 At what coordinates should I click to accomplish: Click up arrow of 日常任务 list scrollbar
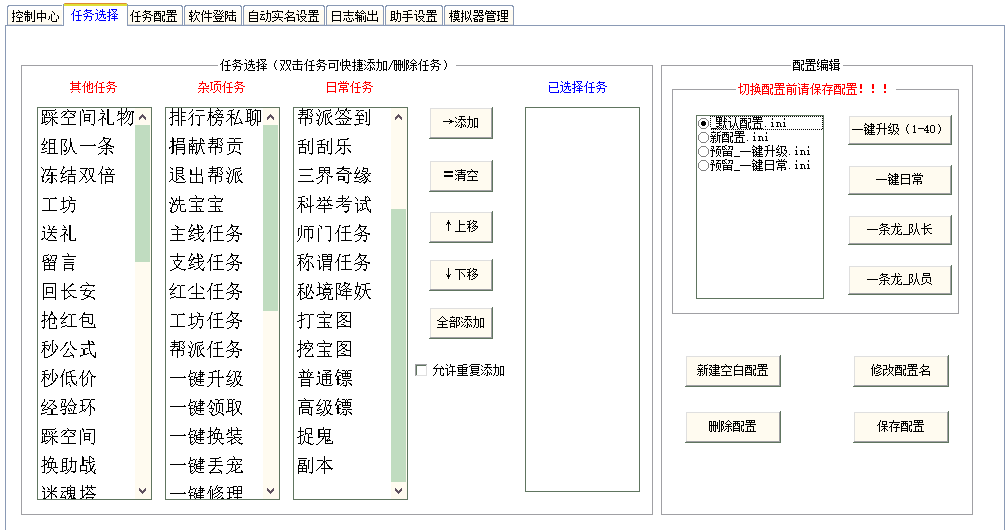399,117
